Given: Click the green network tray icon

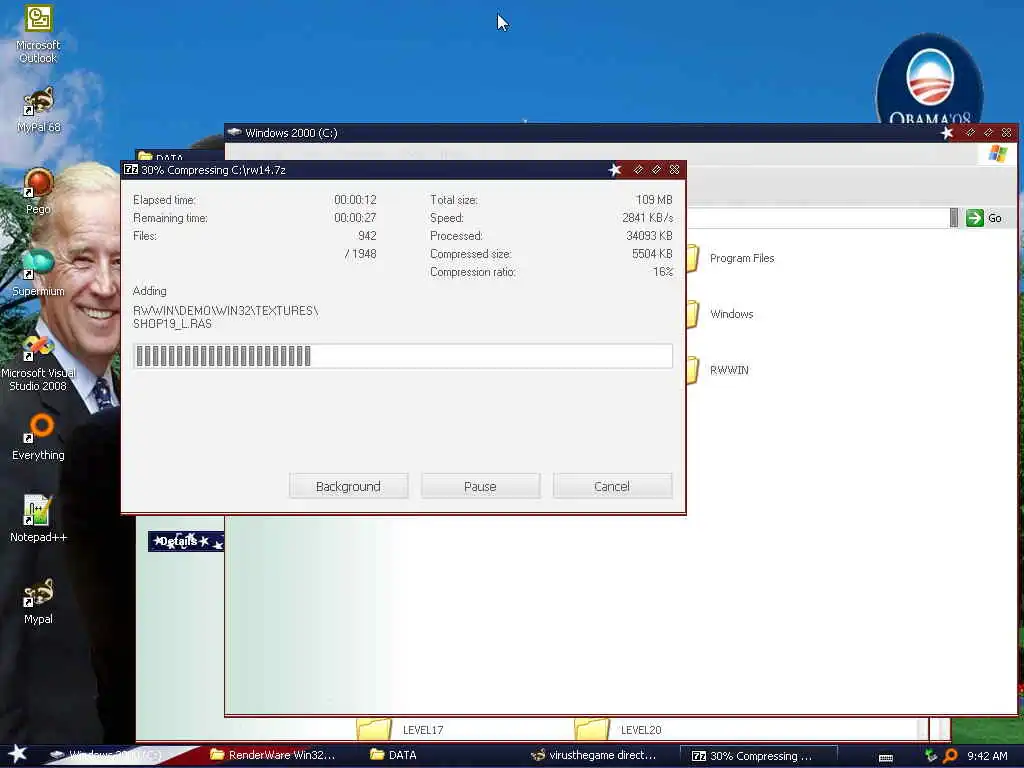Looking at the screenshot, I should point(931,756).
